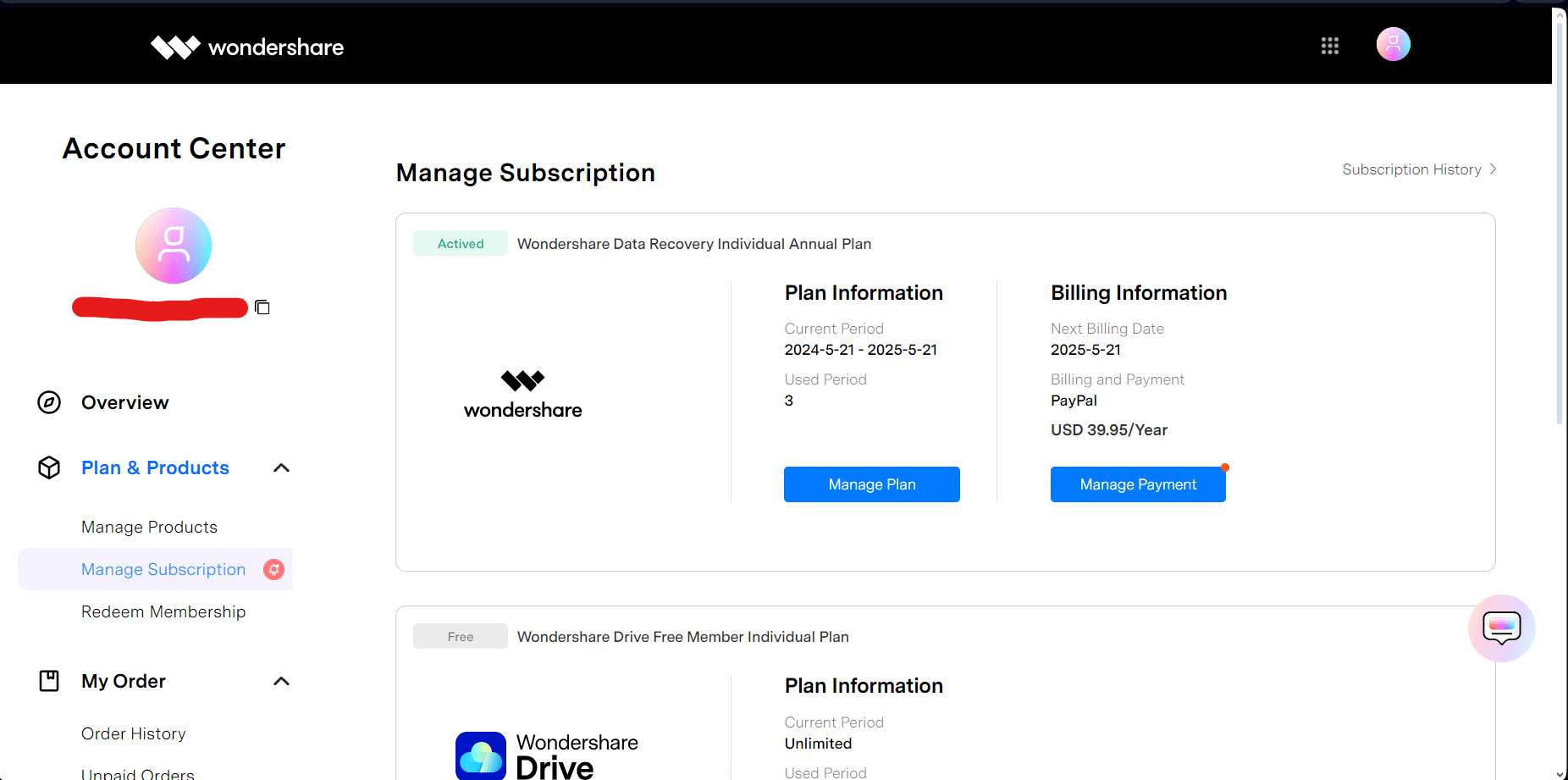Click the next billing date '2025-5-21'

pyautogui.click(x=1085, y=350)
